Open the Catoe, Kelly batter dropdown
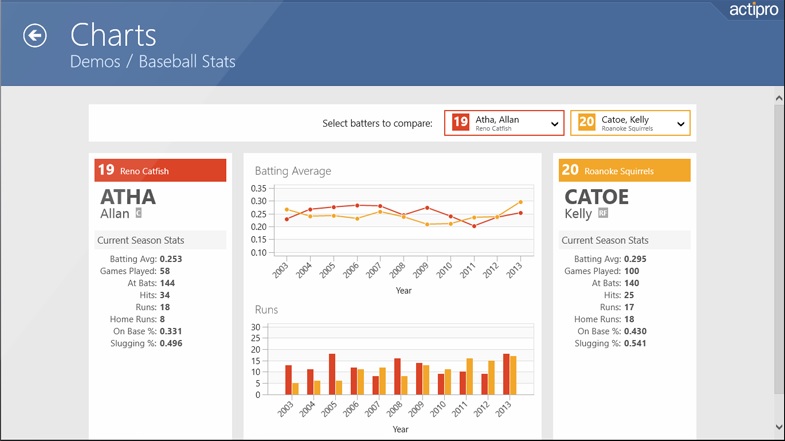The width and height of the screenshot is (785, 441). pyautogui.click(x=632, y=122)
